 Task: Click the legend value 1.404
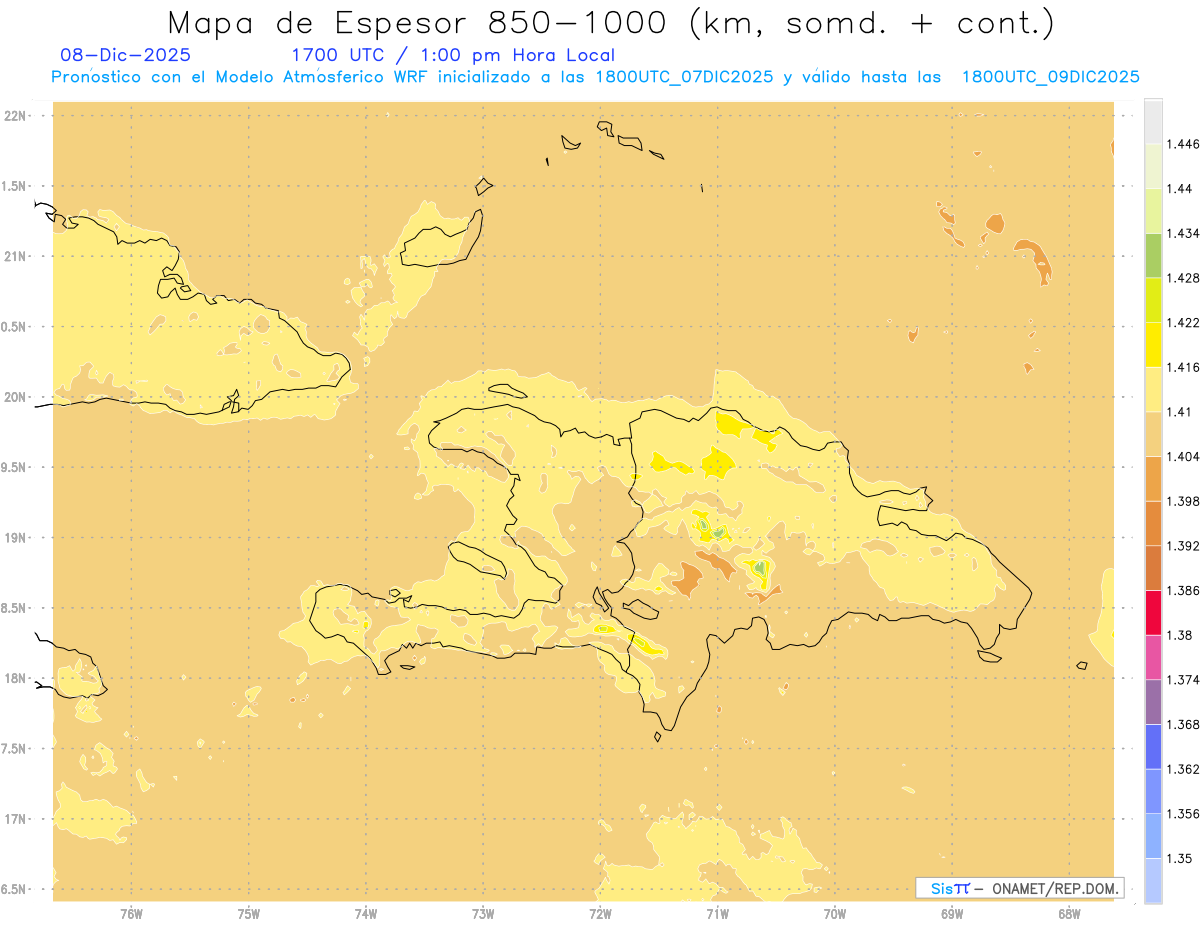pyautogui.click(x=1183, y=456)
